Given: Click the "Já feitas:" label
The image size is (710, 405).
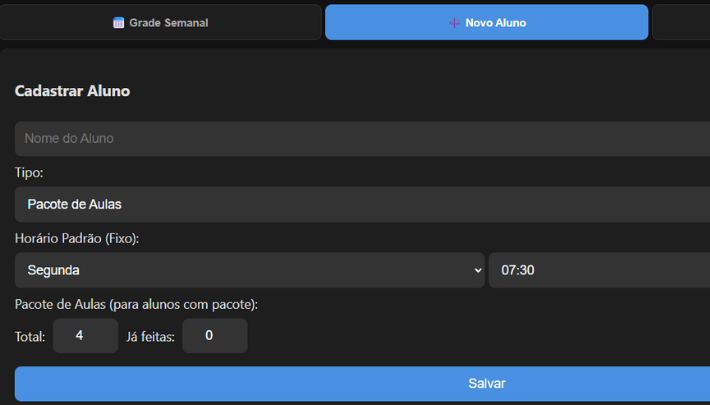Looking at the screenshot, I should (x=151, y=337).
